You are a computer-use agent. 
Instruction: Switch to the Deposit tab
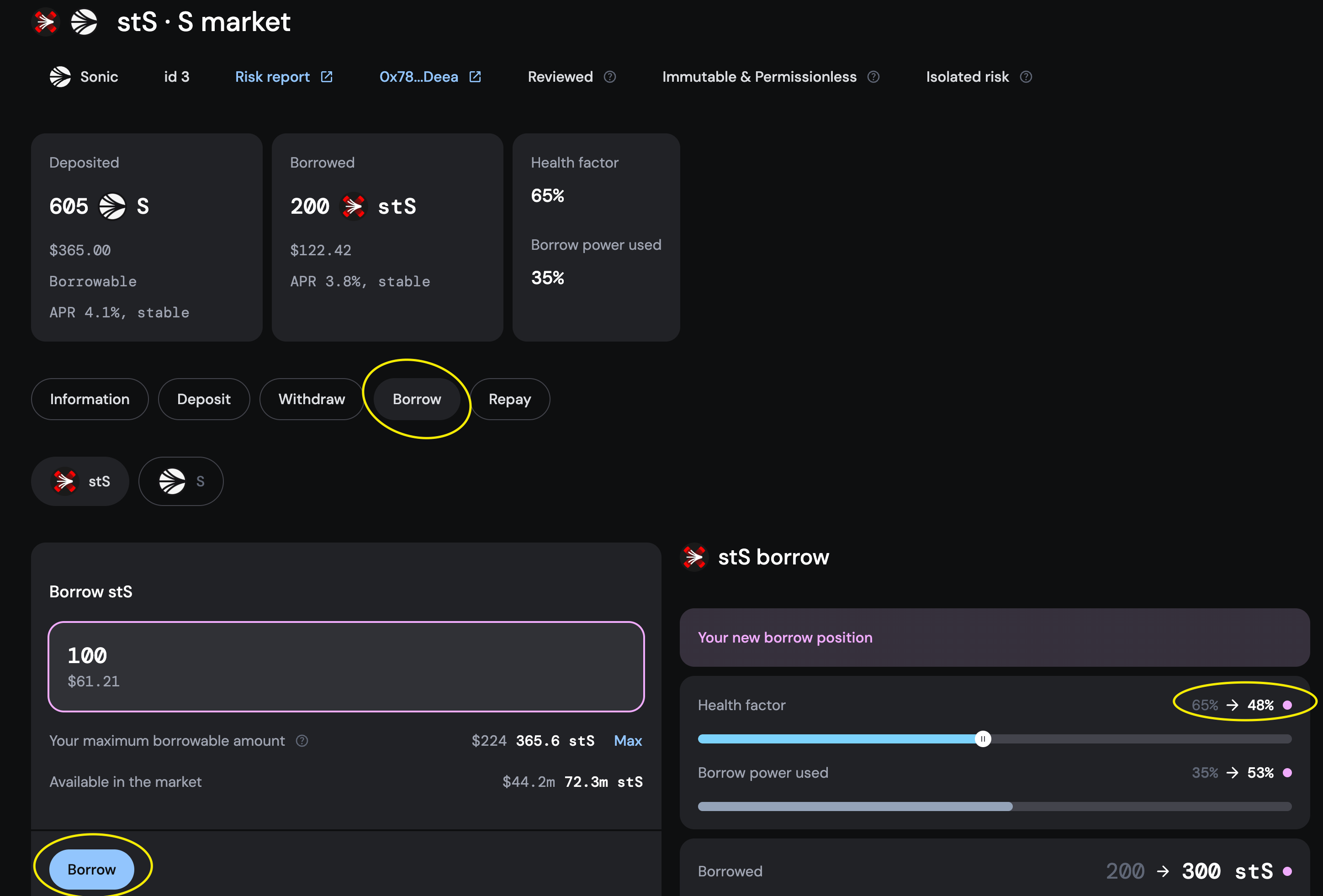(x=204, y=399)
